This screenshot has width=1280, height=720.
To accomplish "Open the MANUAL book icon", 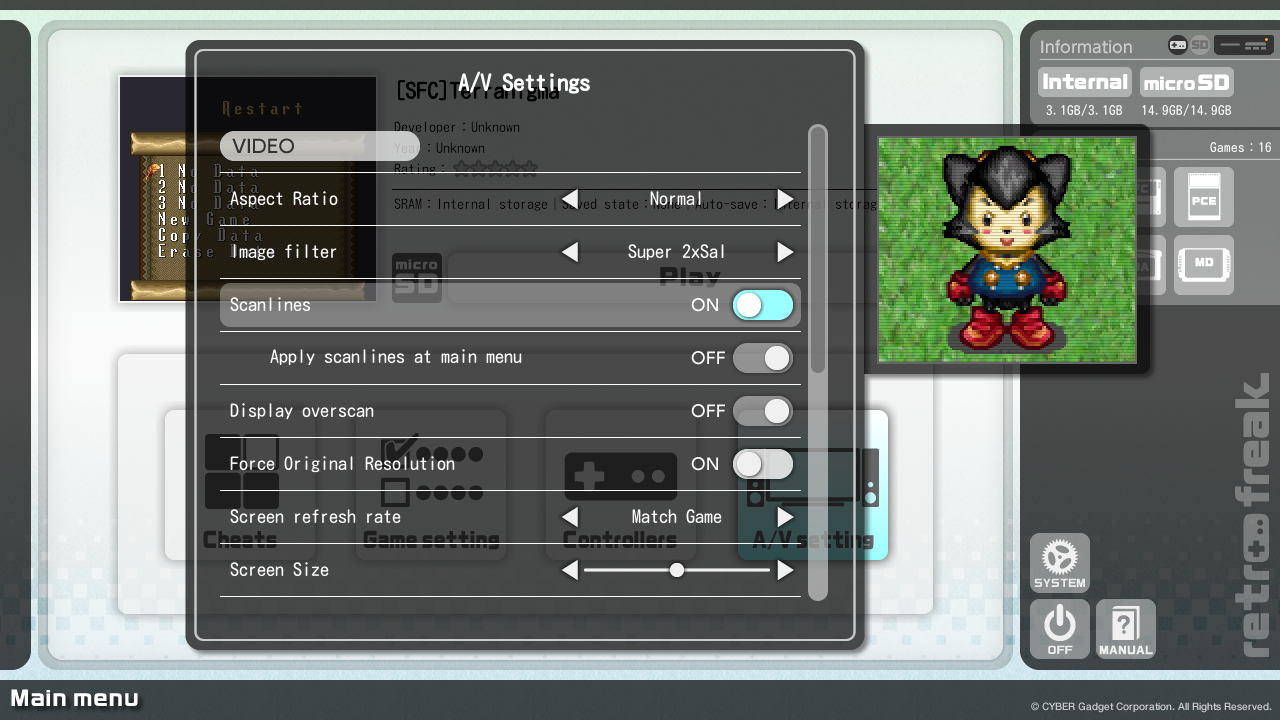I will 1125,629.
